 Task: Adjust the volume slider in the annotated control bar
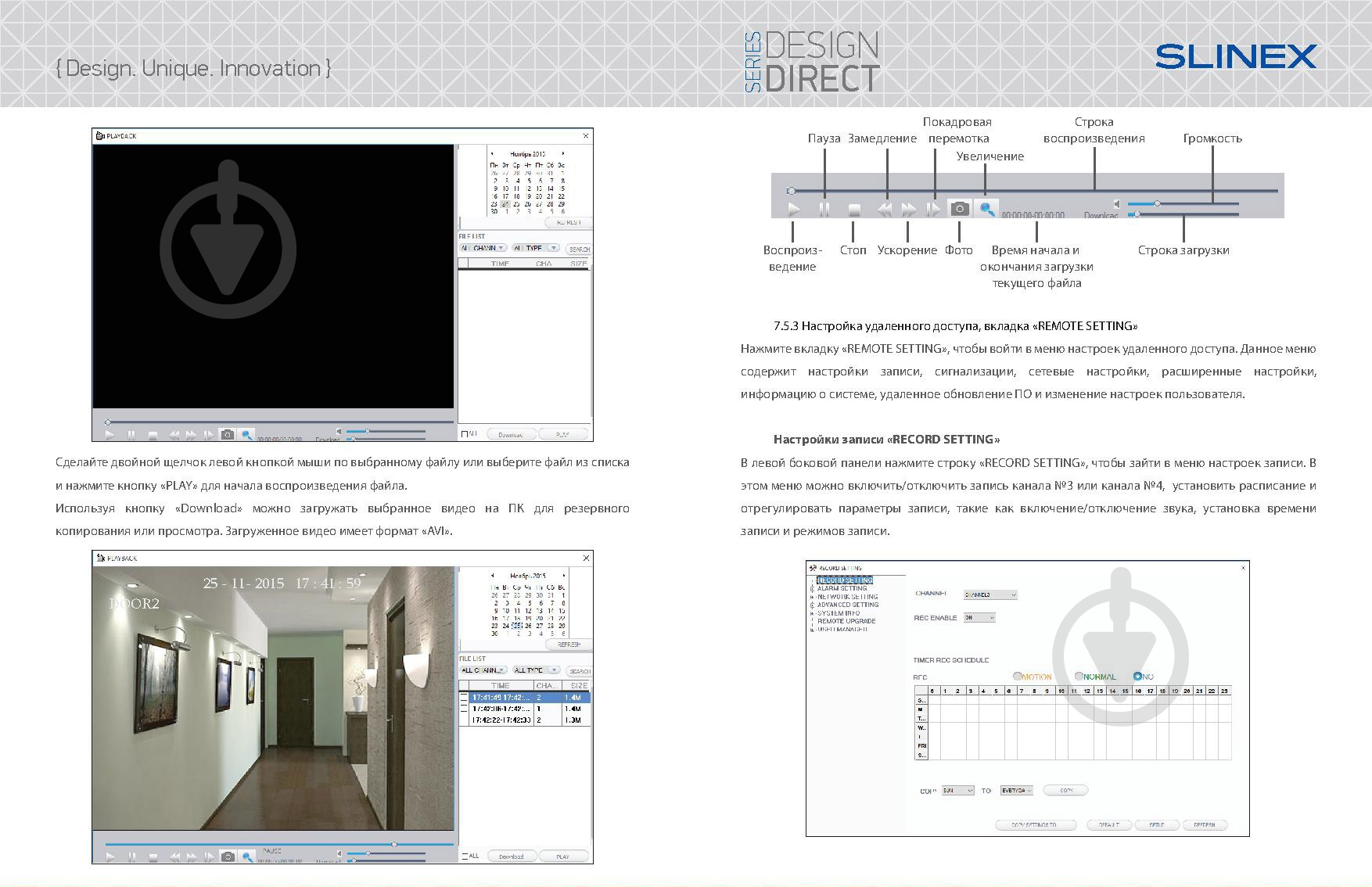1157,204
